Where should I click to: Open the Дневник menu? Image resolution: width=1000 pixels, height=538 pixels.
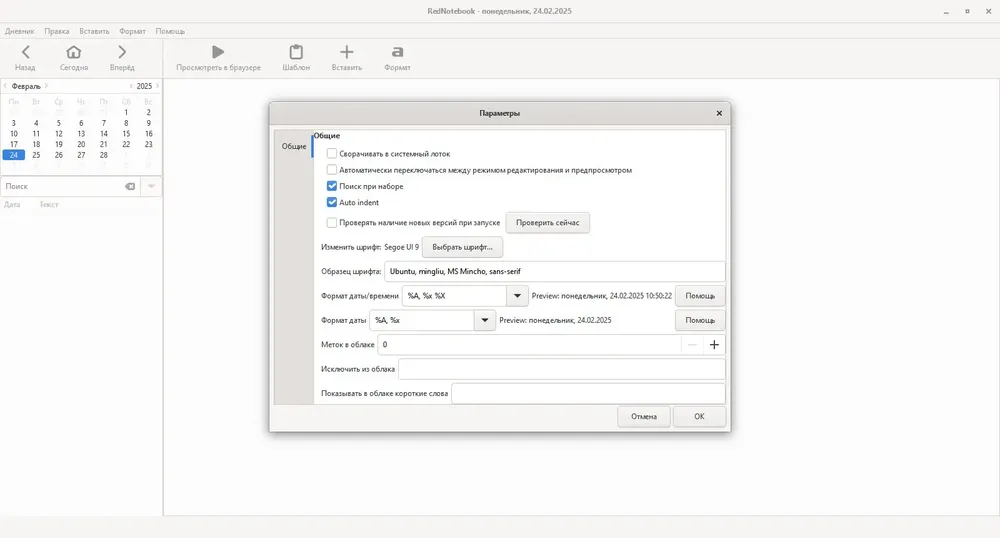point(20,31)
